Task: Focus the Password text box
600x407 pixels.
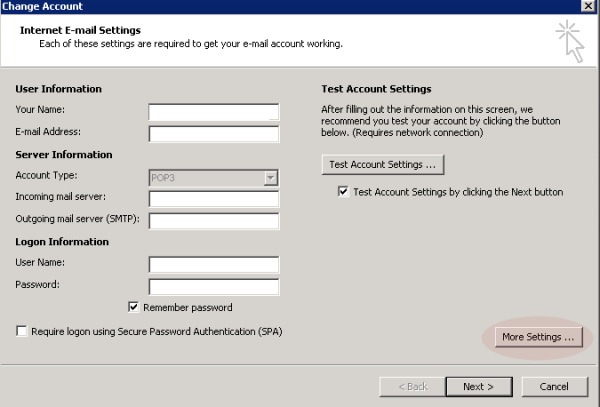Action: (x=214, y=287)
